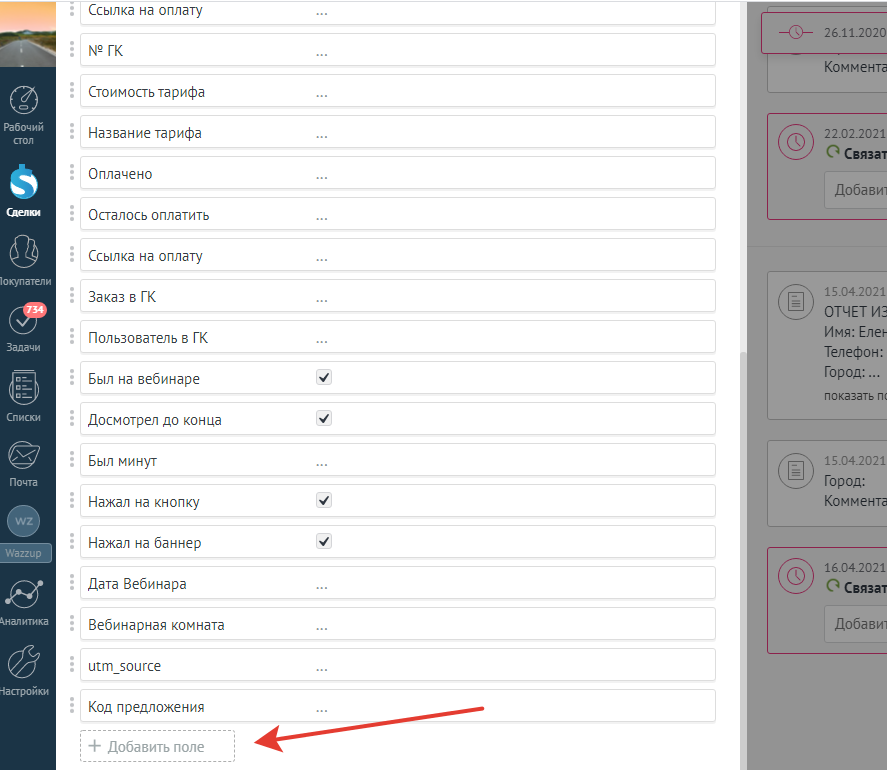This screenshot has height=770, width=887.
Task: Click the Добавить поле button
Action: point(158,747)
